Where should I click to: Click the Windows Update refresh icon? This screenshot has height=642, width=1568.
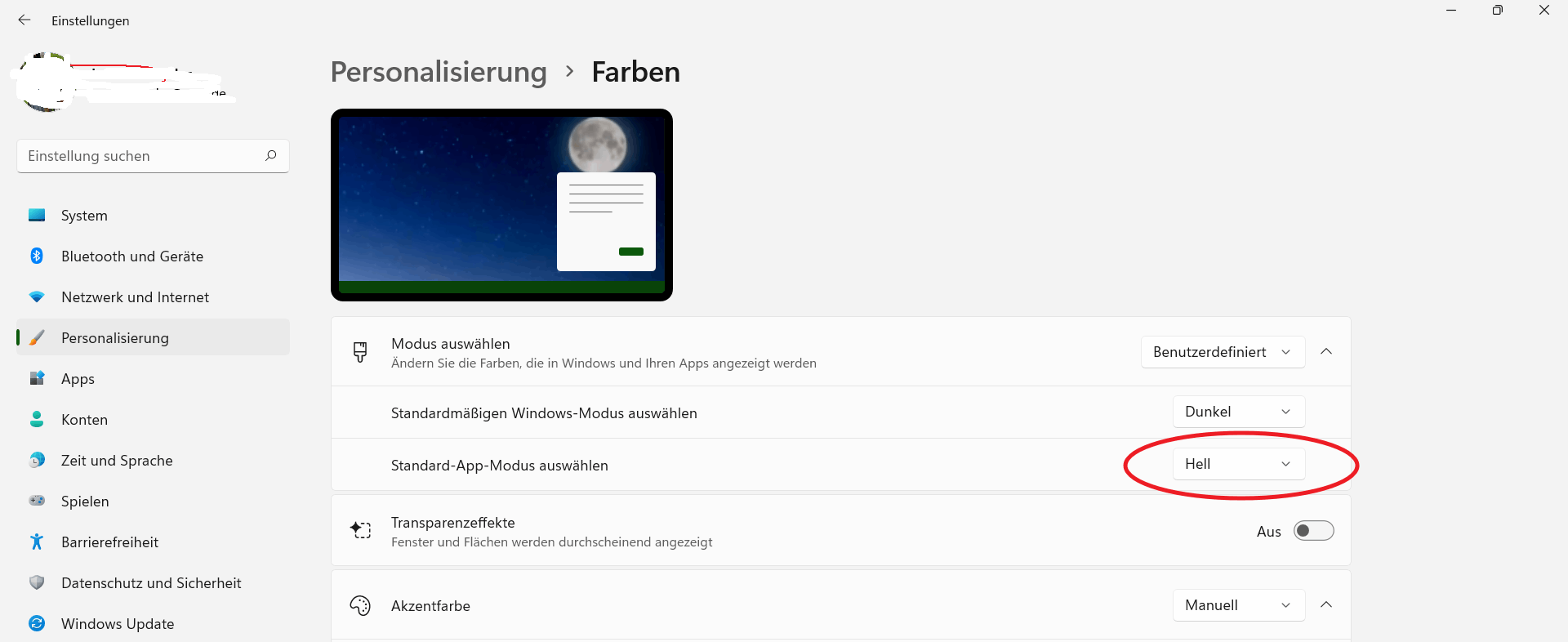click(37, 623)
